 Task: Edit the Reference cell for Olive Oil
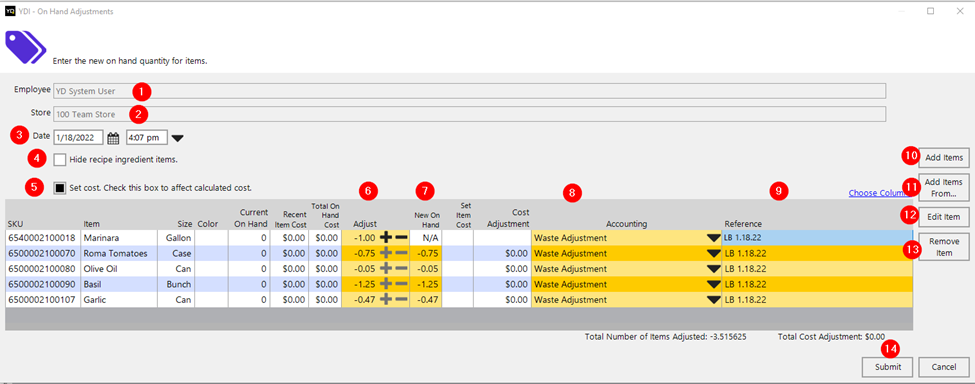[817, 268]
